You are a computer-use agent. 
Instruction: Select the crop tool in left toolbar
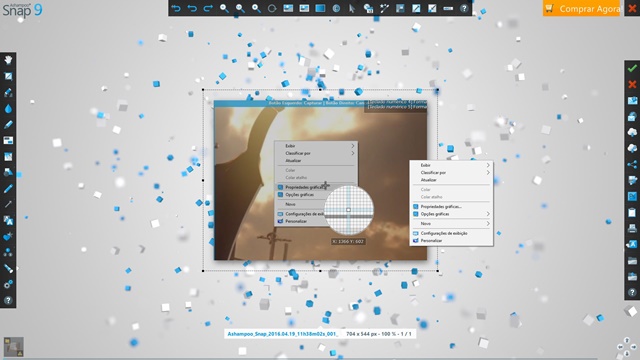(8, 76)
